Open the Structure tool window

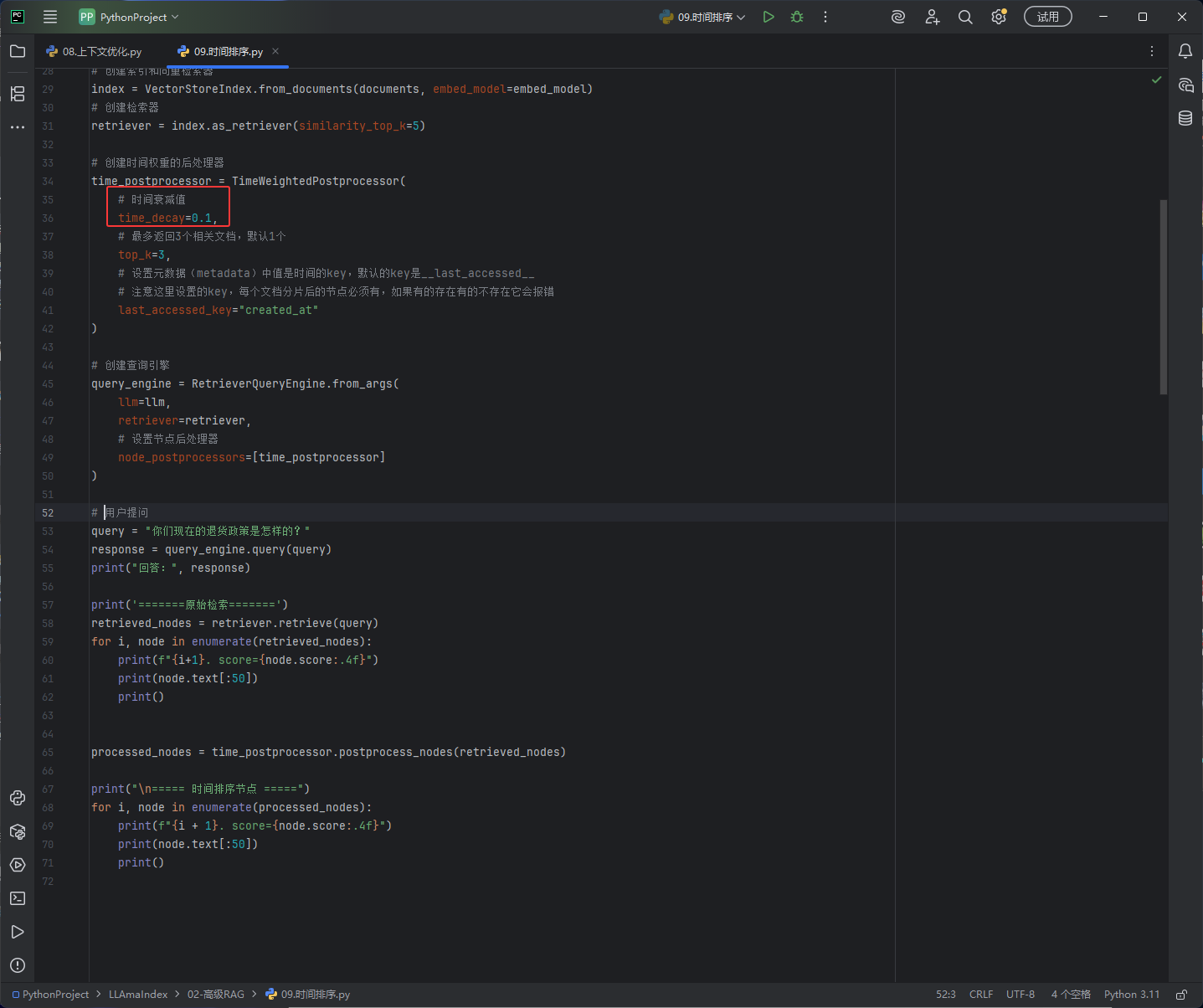point(18,94)
